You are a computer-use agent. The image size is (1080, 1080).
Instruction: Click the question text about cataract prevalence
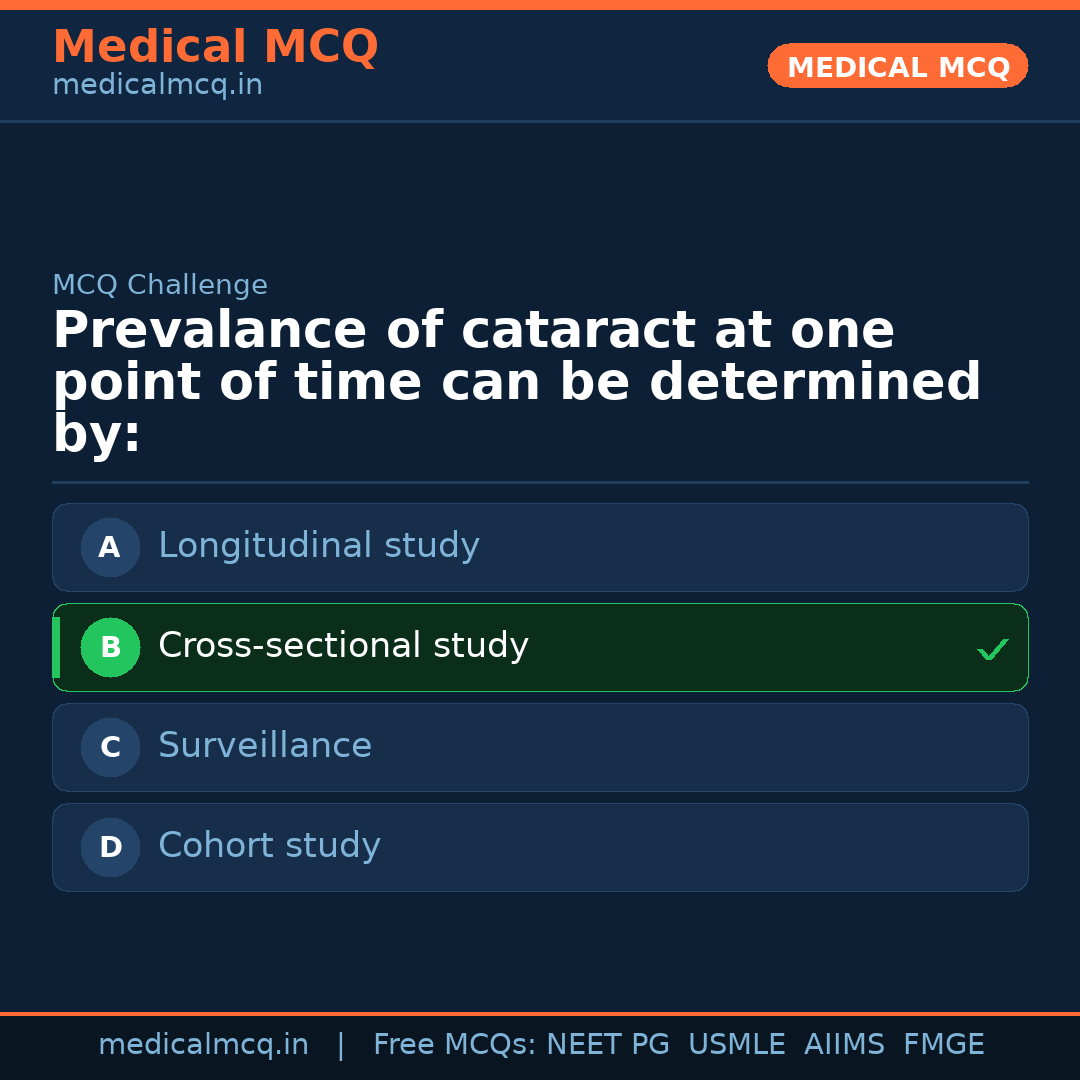click(517, 380)
